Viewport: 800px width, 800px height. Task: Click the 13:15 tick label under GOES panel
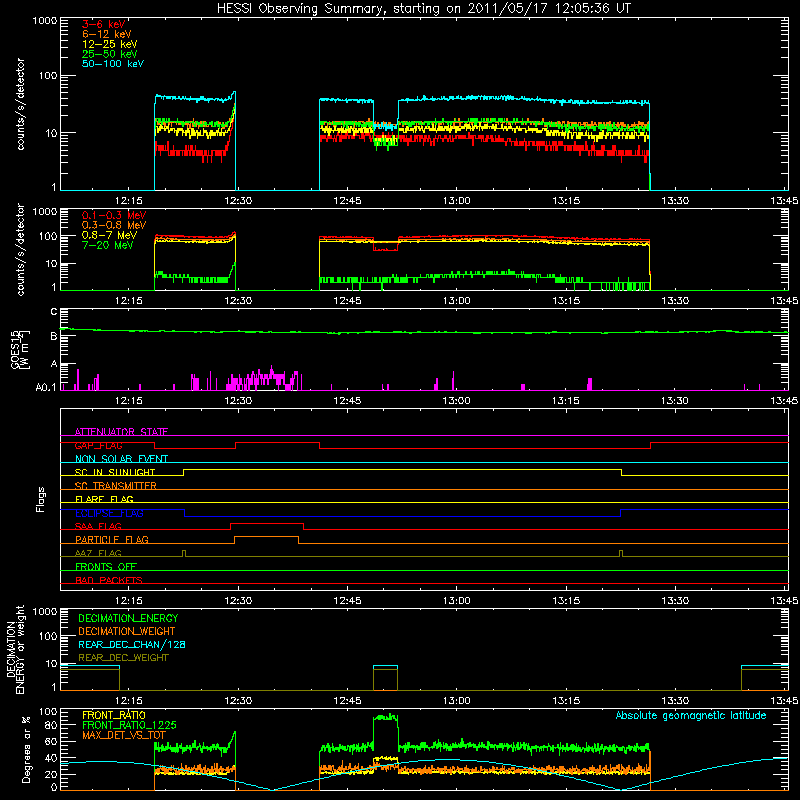(x=566, y=401)
